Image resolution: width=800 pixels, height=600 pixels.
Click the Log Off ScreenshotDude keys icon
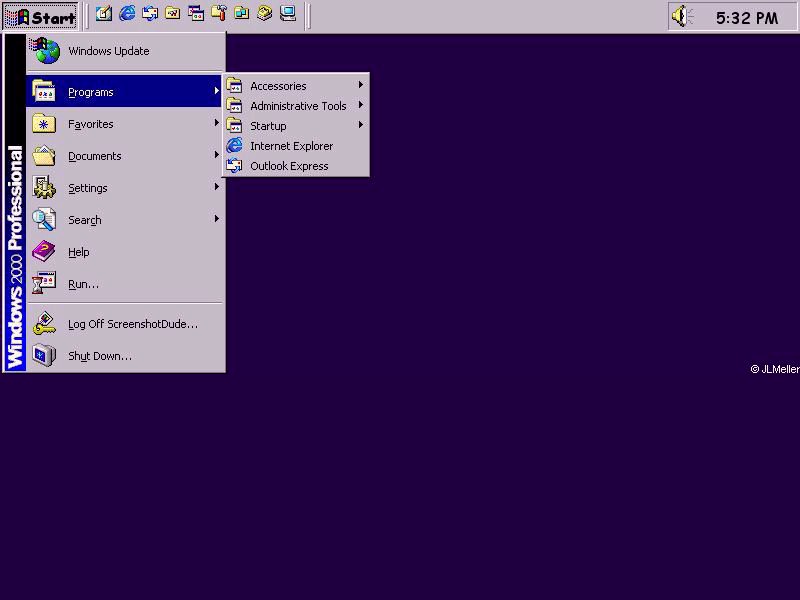tap(44, 323)
